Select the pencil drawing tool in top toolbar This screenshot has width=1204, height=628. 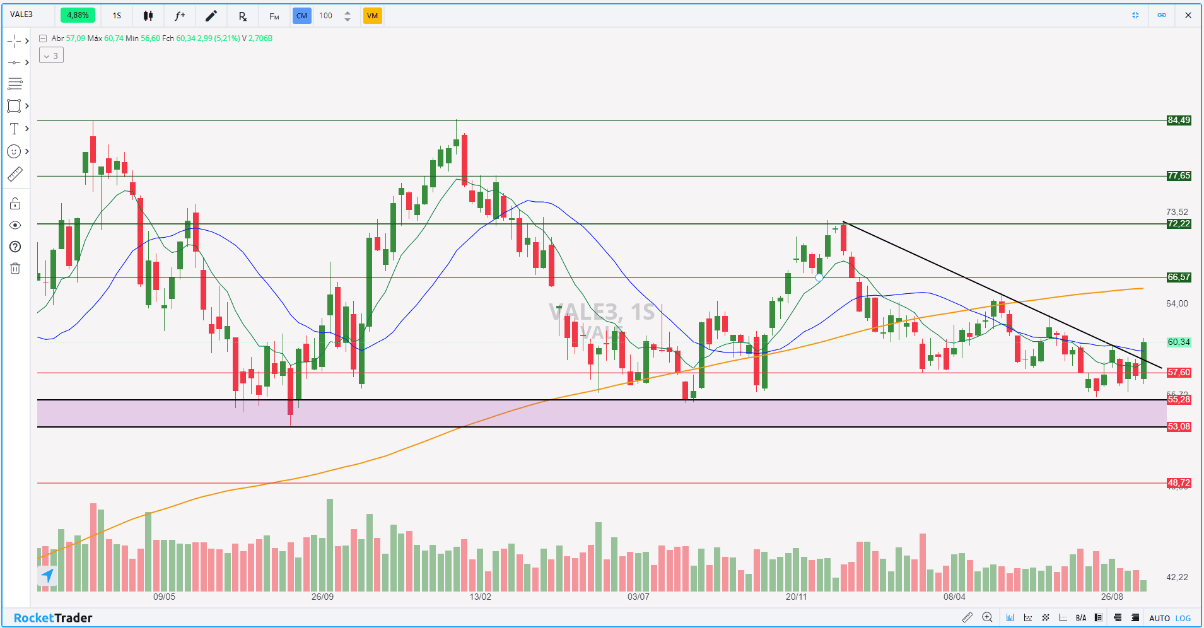click(211, 16)
